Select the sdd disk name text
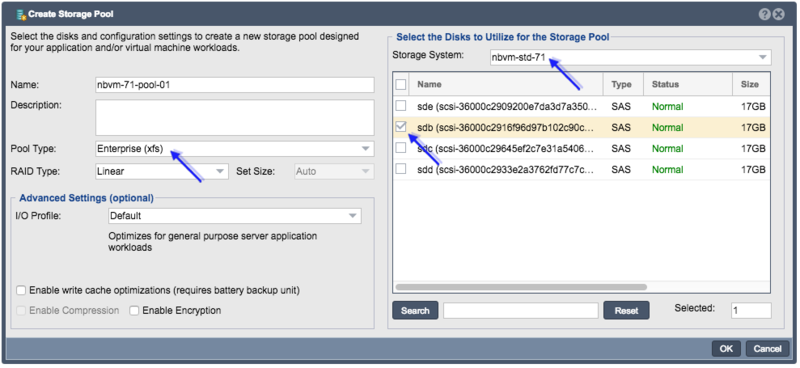The height and width of the screenshot is (368, 800). tap(506, 169)
